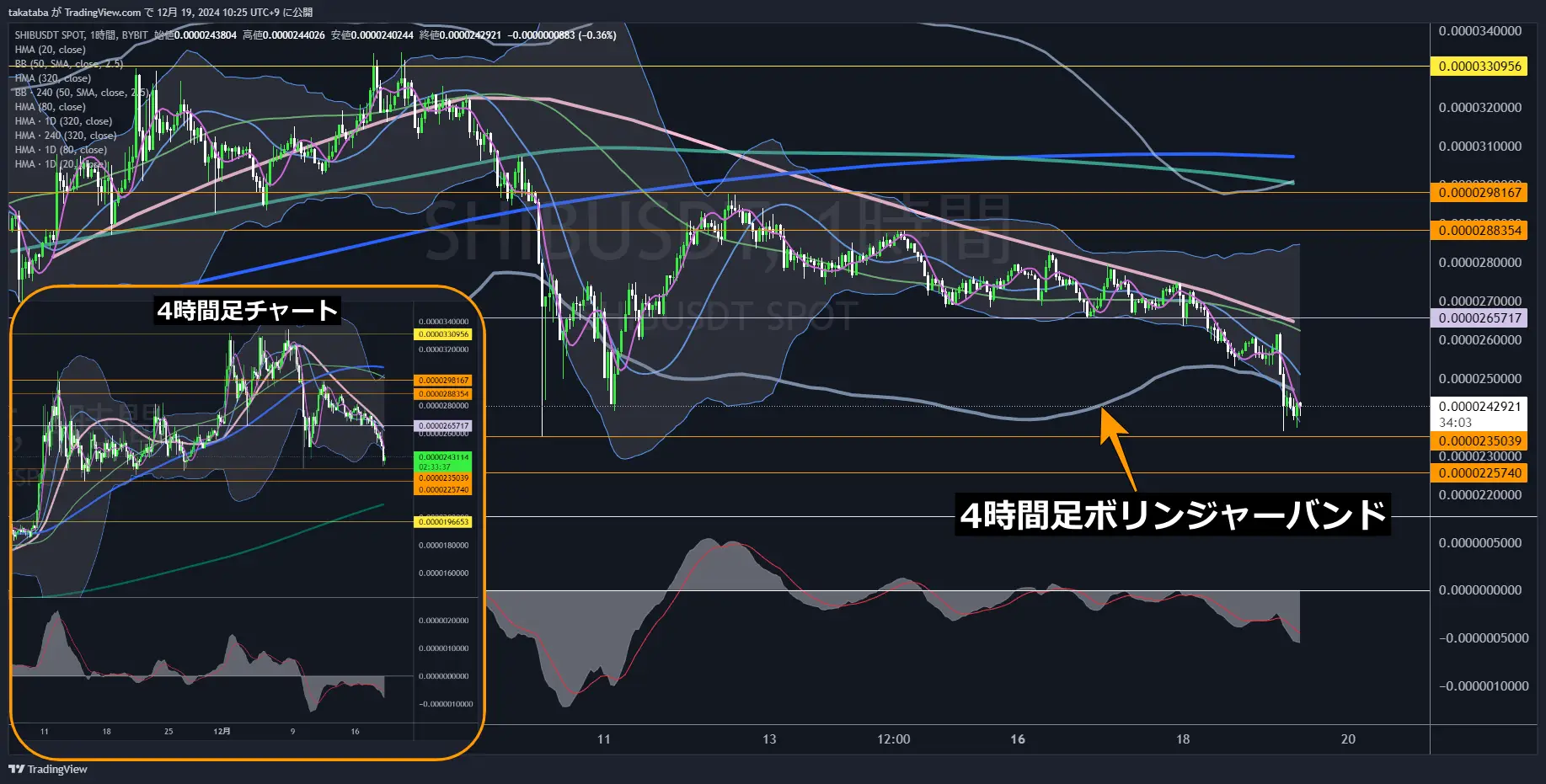Click the 0.0000340000 main price scale tick
The image size is (1546, 784).
tap(1479, 30)
